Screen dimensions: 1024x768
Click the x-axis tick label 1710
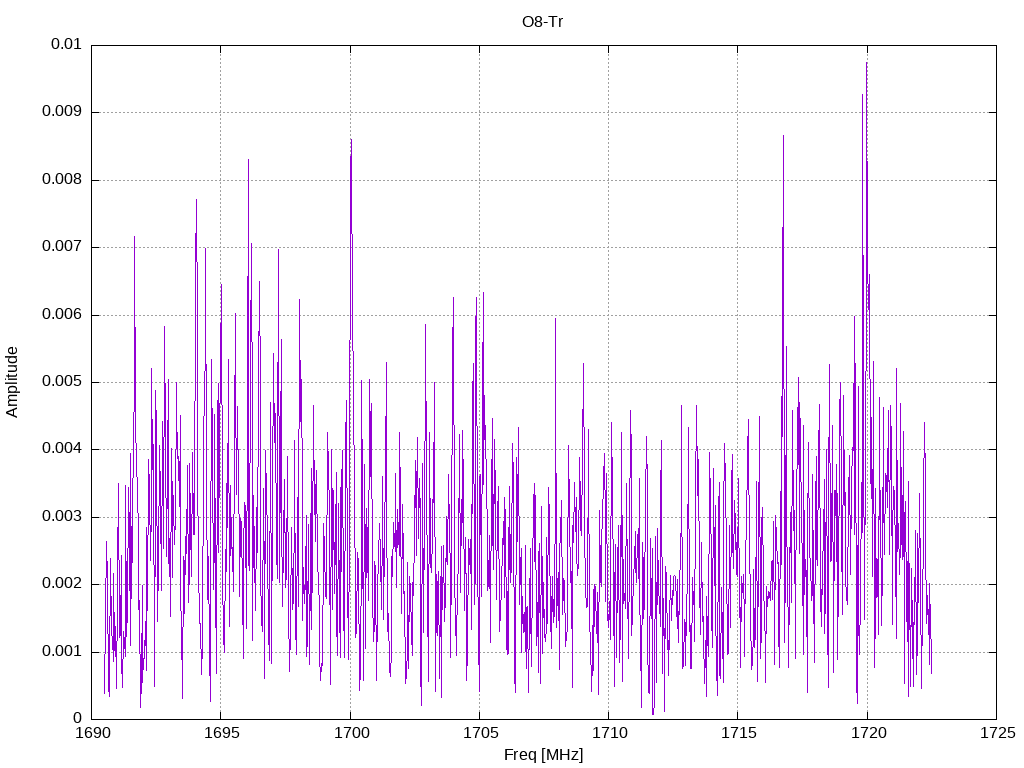coord(609,733)
